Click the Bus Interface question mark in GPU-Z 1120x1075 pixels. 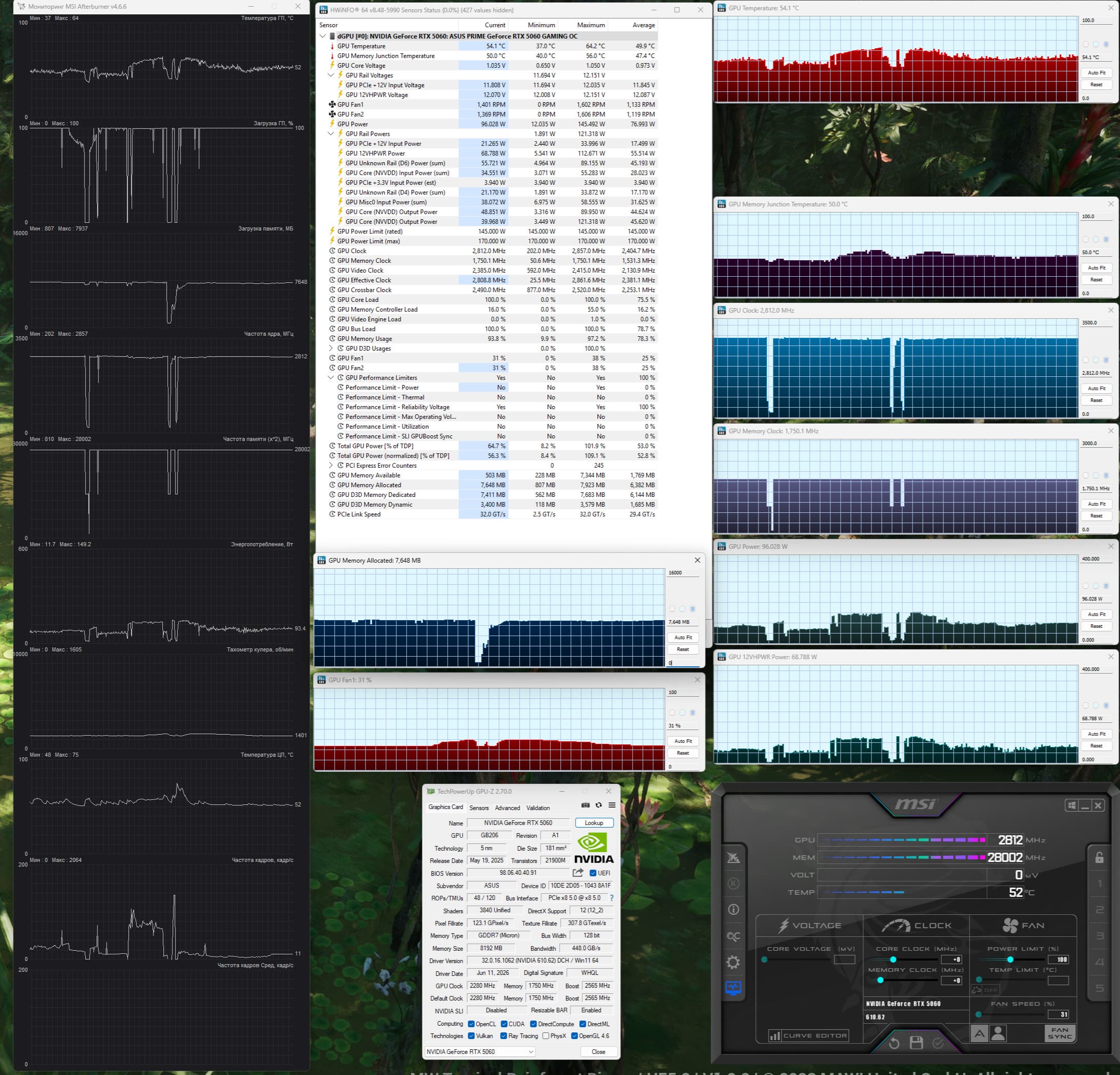pos(612,898)
